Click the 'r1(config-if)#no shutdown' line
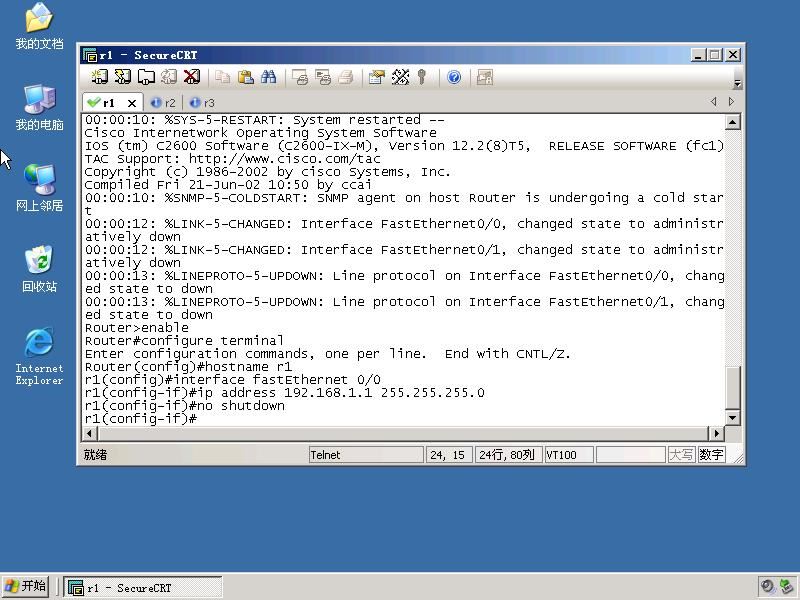Image resolution: width=800 pixels, height=600 pixels. pyautogui.click(x=185, y=406)
